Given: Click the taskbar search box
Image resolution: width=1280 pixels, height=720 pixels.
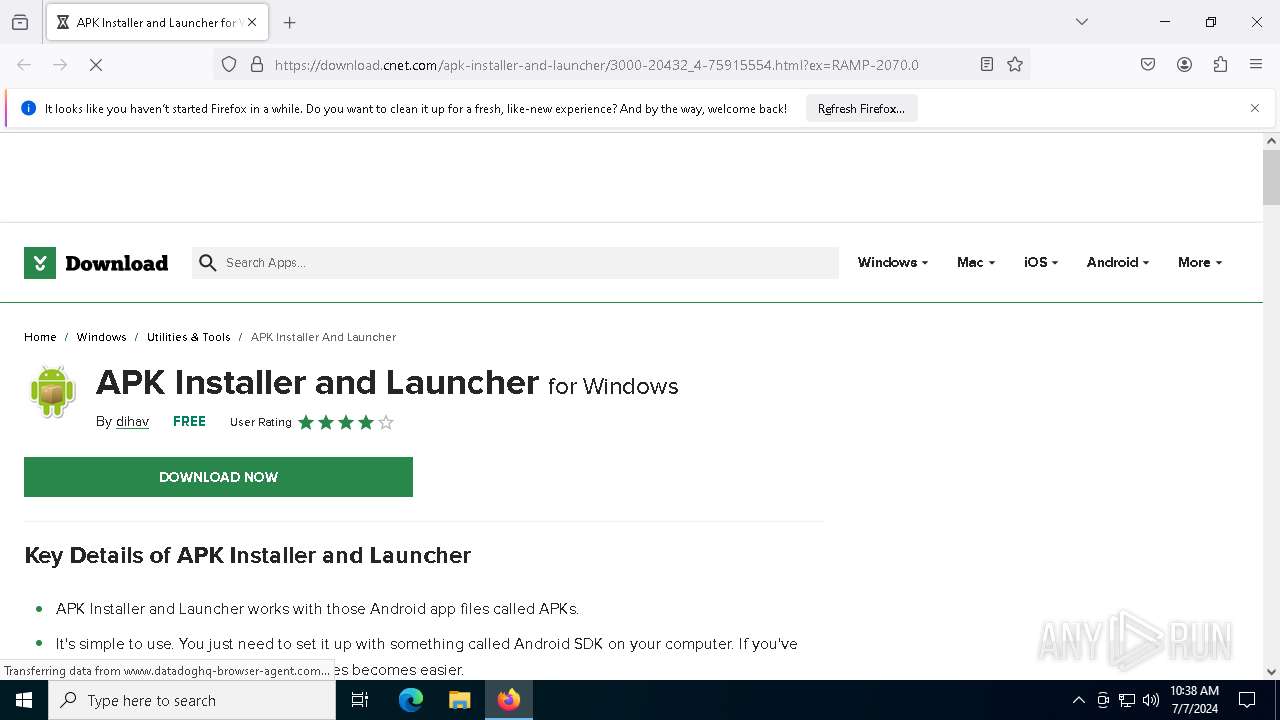Looking at the screenshot, I should point(192,700).
